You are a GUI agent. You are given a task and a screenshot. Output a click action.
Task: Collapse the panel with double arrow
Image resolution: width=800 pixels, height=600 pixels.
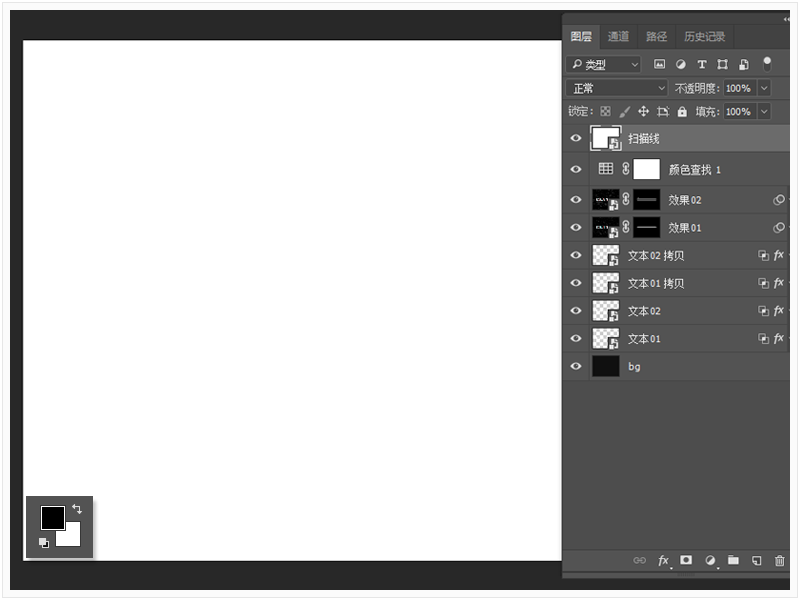786,19
